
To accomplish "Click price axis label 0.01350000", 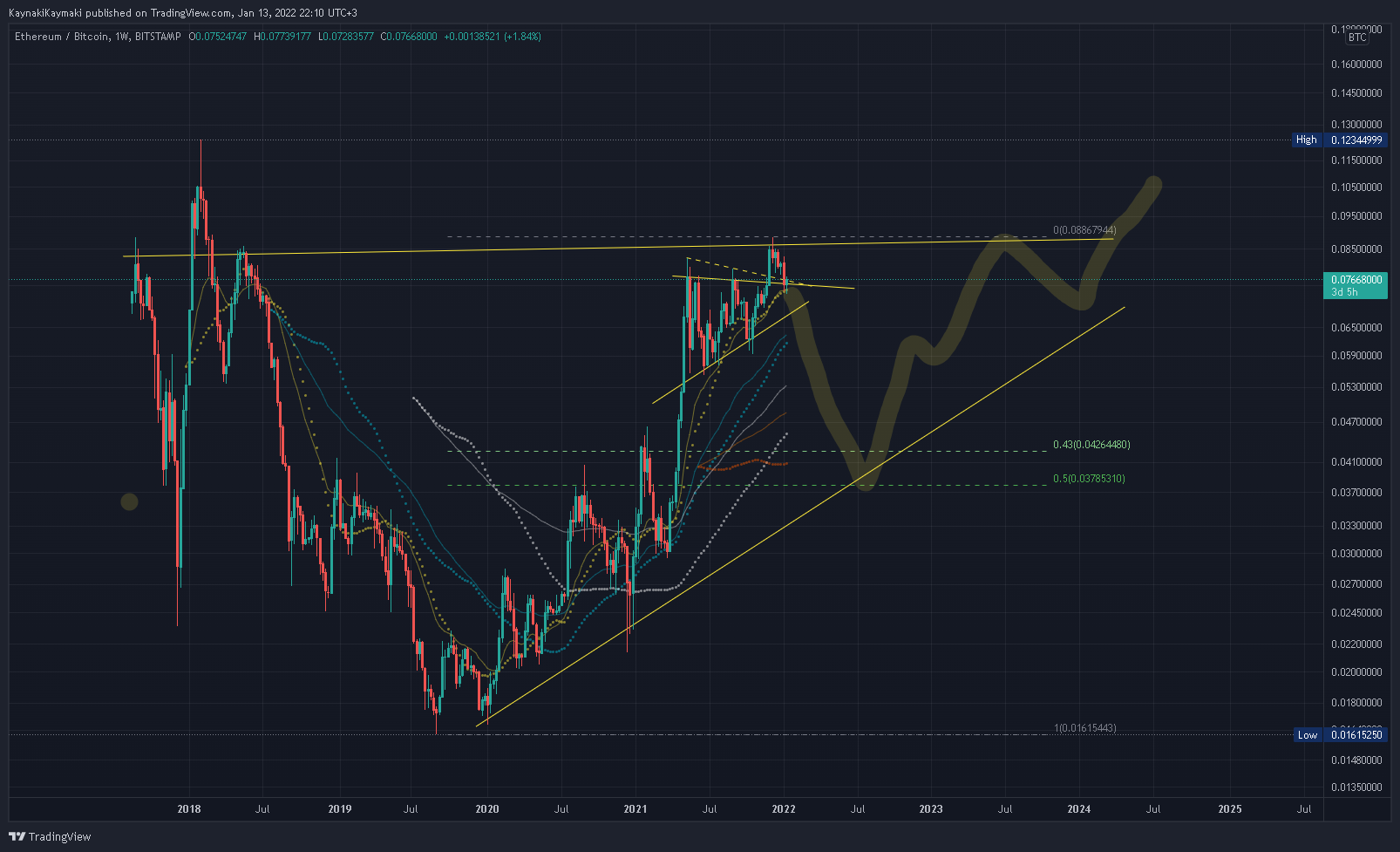I will [x=1356, y=787].
